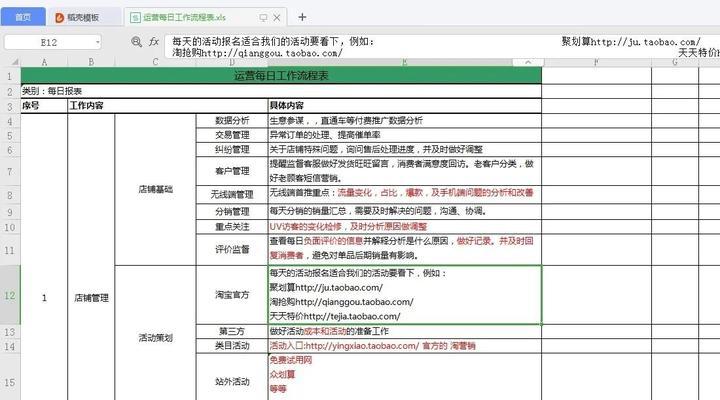The height and width of the screenshot is (400, 720).
Task: Select the 第三方 cell
Action: (232, 331)
